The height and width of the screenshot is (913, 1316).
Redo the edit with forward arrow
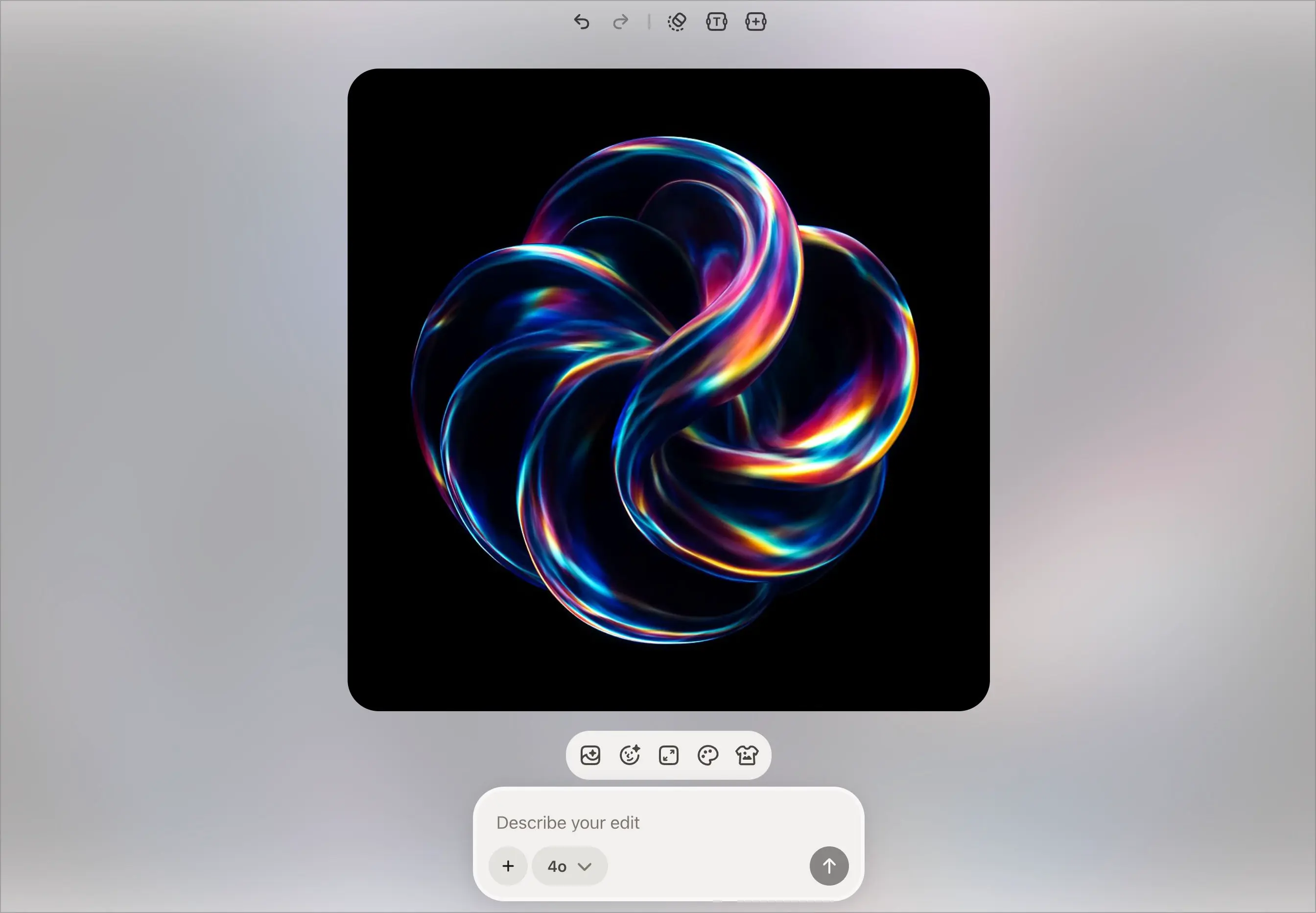tap(620, 22)
